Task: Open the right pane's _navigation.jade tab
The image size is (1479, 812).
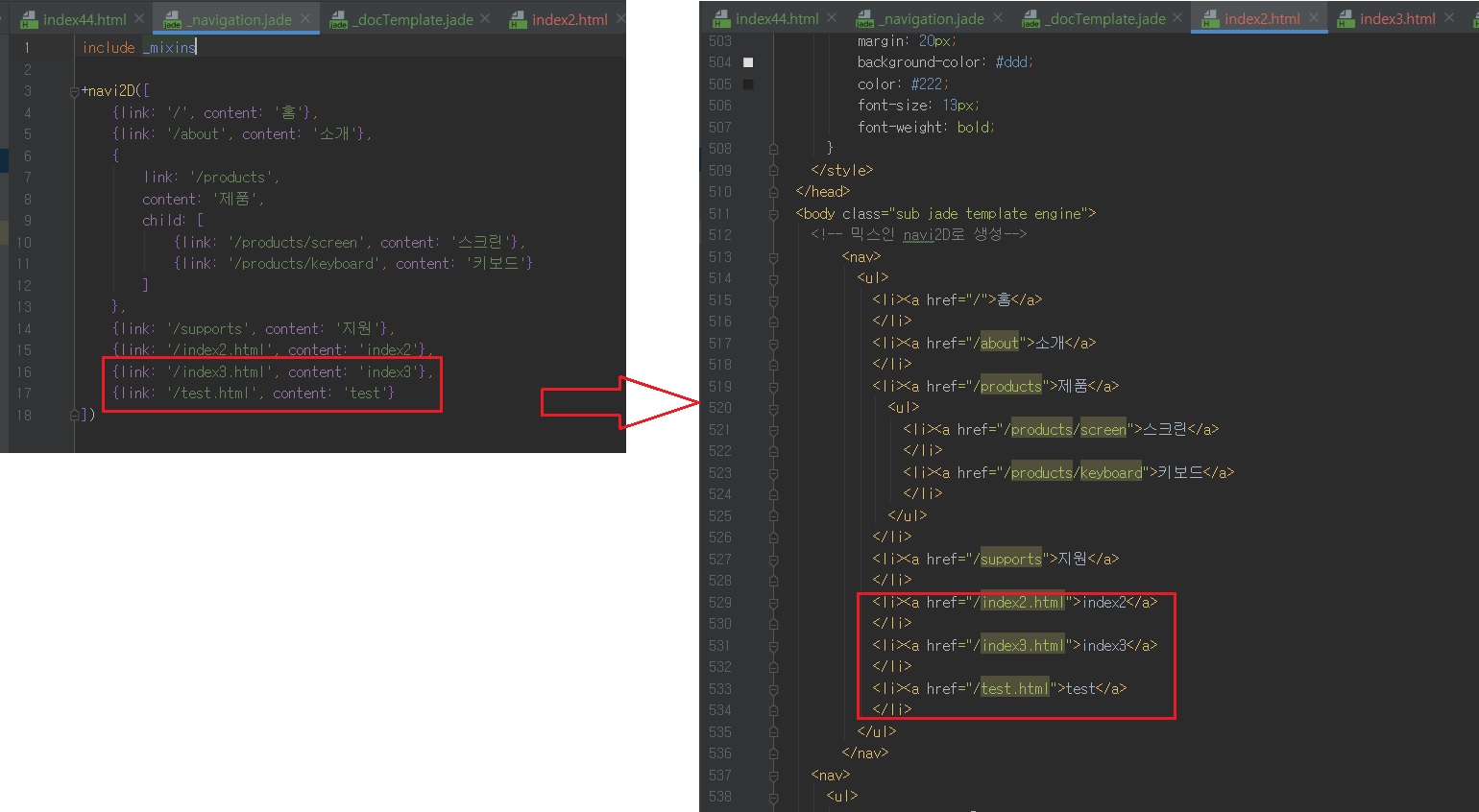Action: click(x=933, y=19)
